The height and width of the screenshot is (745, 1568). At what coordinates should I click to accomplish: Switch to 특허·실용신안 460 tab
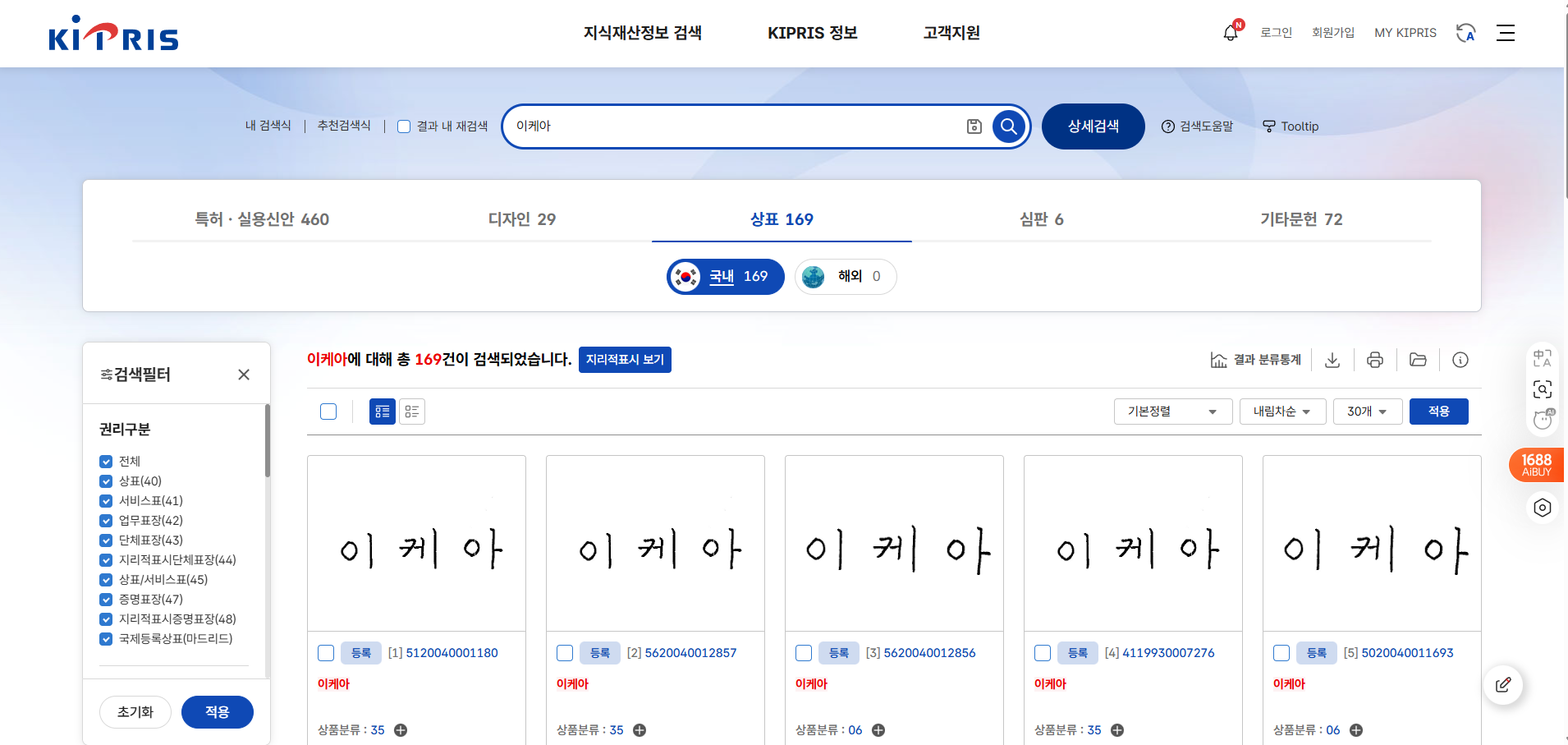pos(262,219)
